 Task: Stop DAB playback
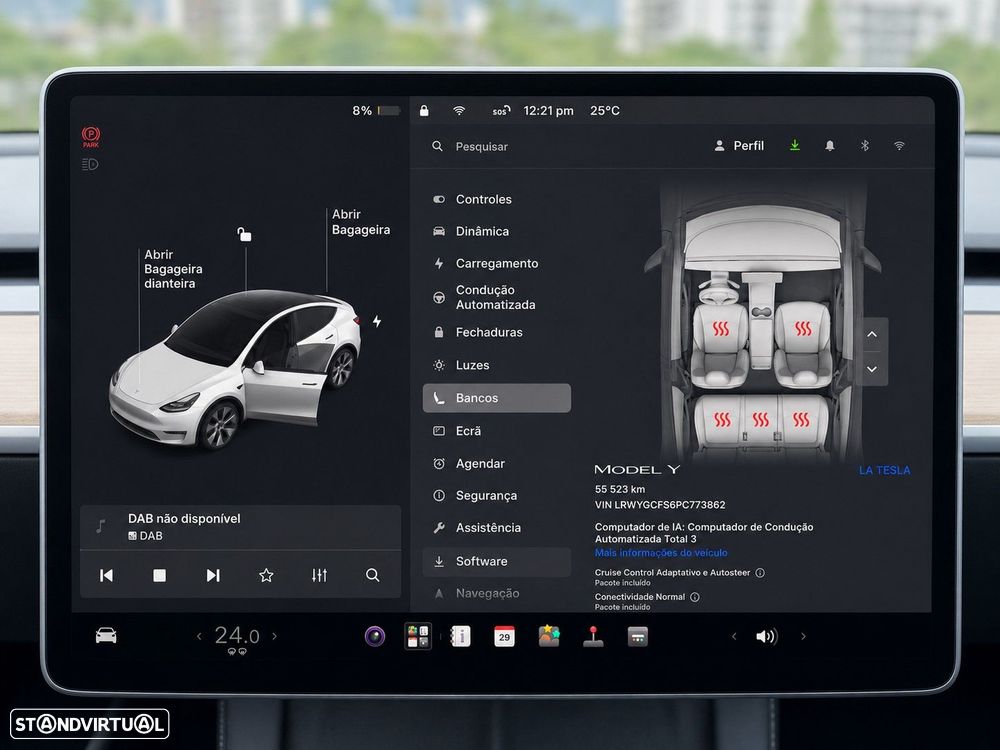pyautogui.click(x=159, y=575)
